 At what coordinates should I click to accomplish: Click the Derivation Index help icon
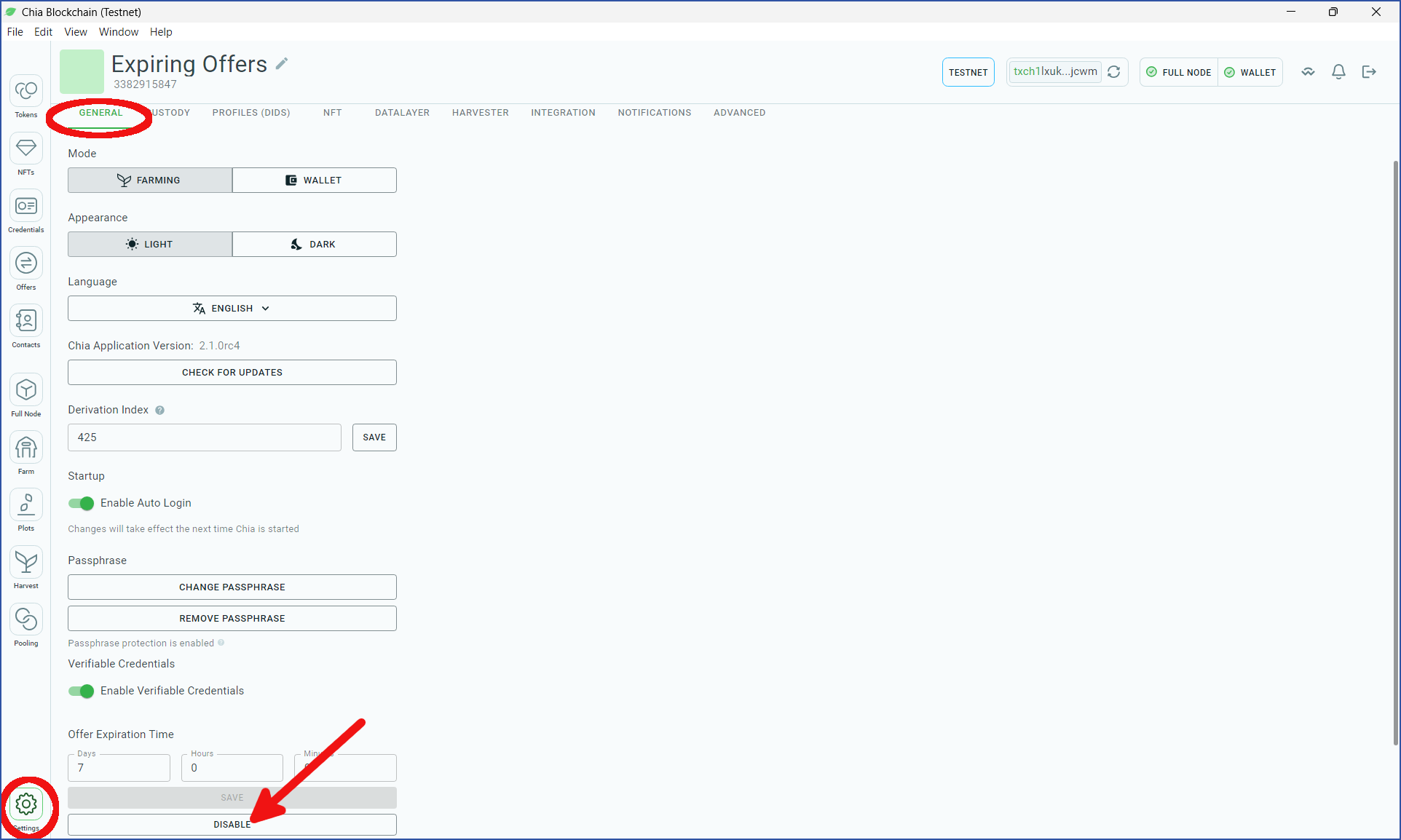coord(160,411)
